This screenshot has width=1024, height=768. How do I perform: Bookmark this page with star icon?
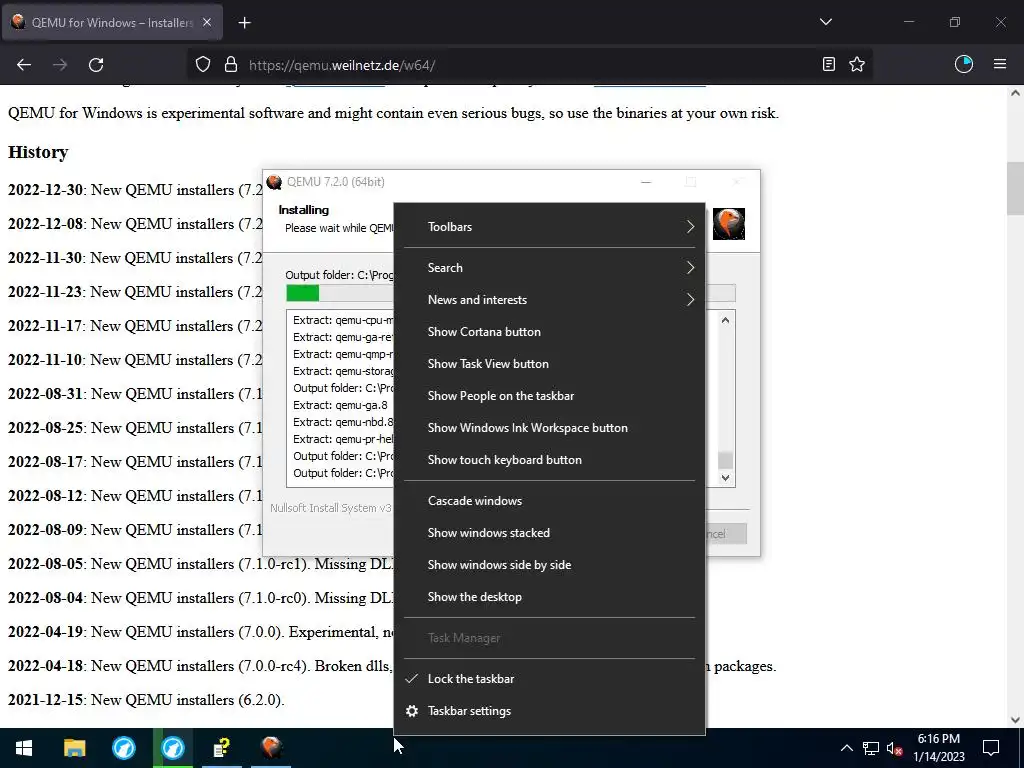857,64
